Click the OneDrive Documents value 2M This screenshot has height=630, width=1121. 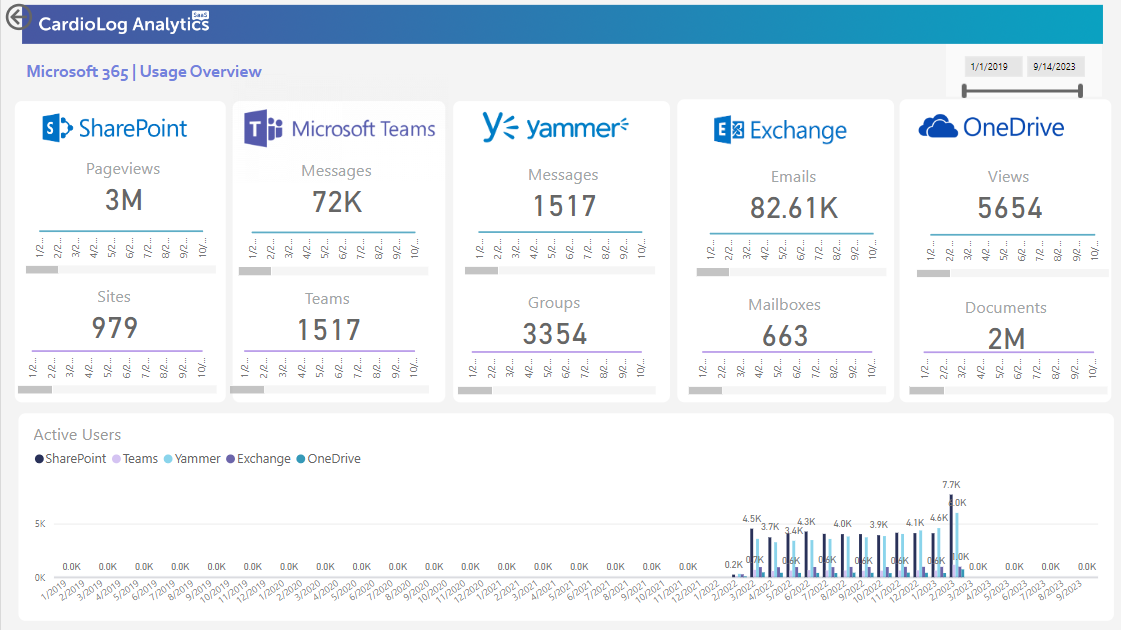(1007, 339)
